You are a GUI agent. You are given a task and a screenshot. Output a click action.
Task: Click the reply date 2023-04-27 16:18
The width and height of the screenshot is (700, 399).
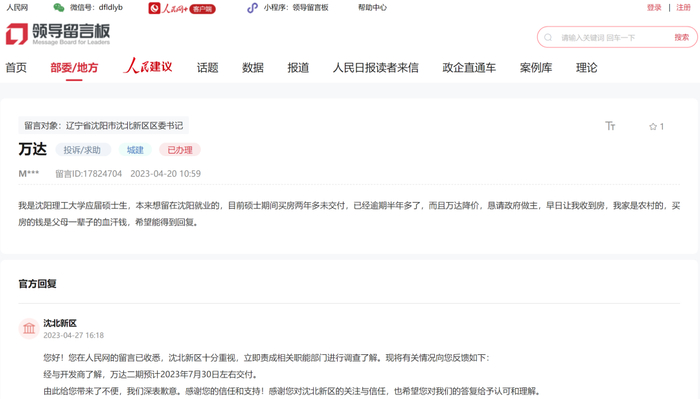pyautogui.click(x=74, y=335)
